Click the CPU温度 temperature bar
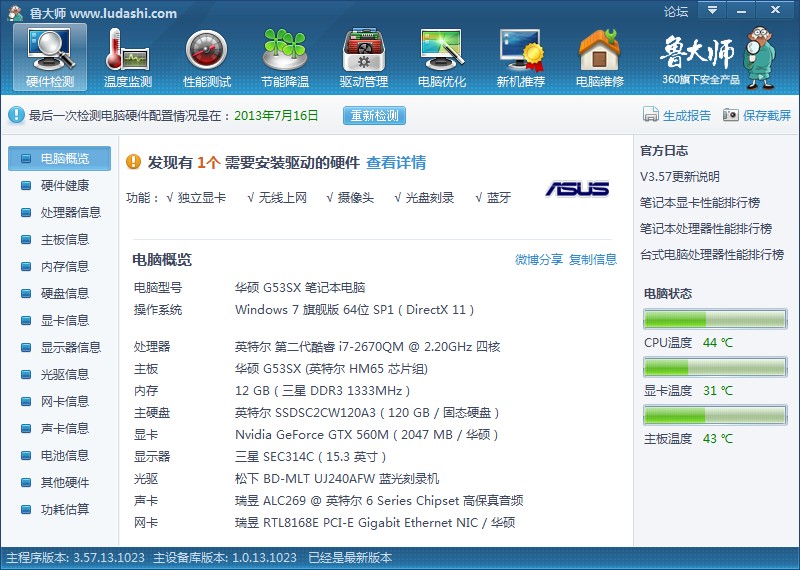This screenshot has width=800, height=570. coord(714,320)
